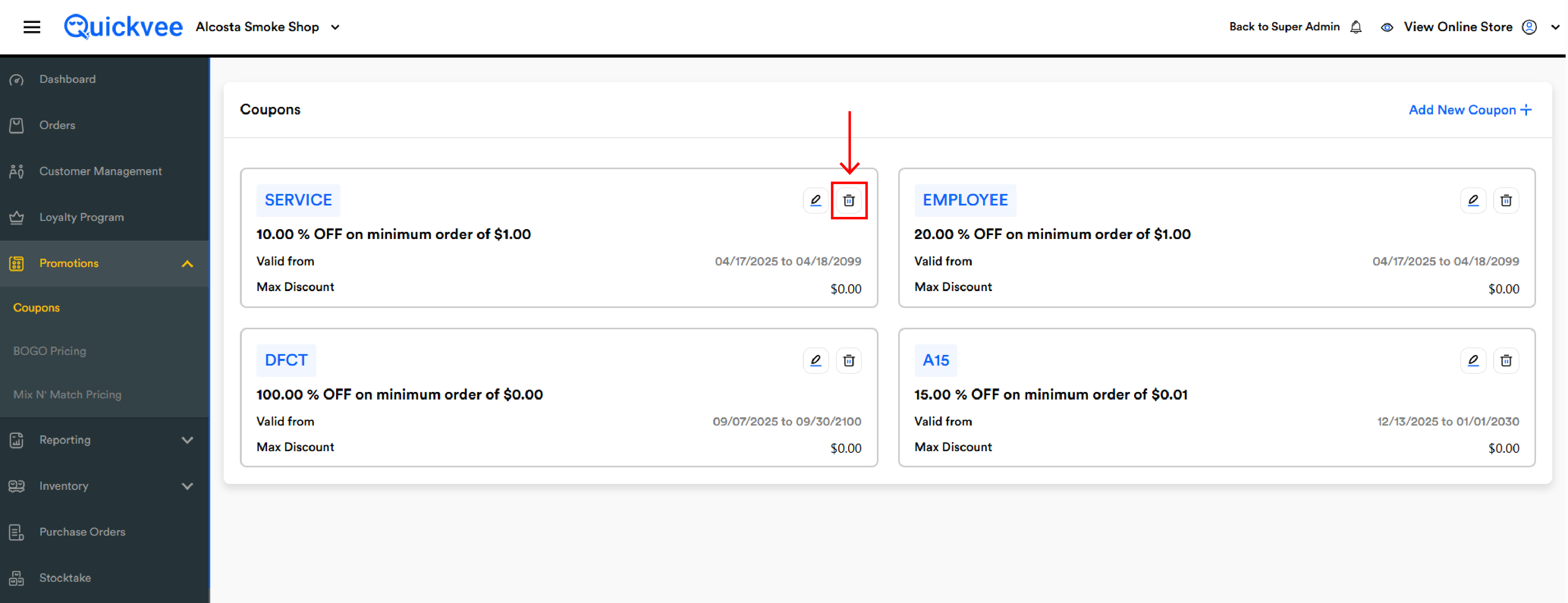Click the EMPLOYEE coupon code label
1568x603 pixels.
pos(965,200)
